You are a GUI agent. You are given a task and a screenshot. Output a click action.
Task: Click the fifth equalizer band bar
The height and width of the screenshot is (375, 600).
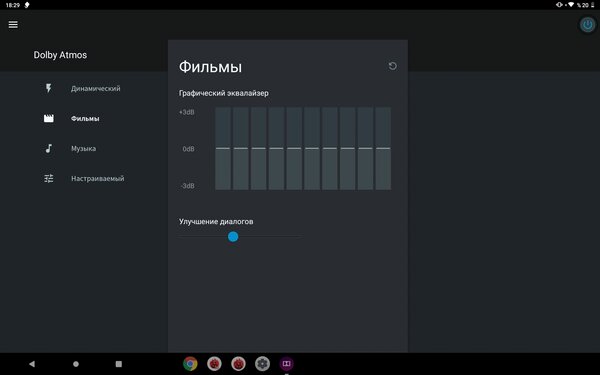(294, 148)
